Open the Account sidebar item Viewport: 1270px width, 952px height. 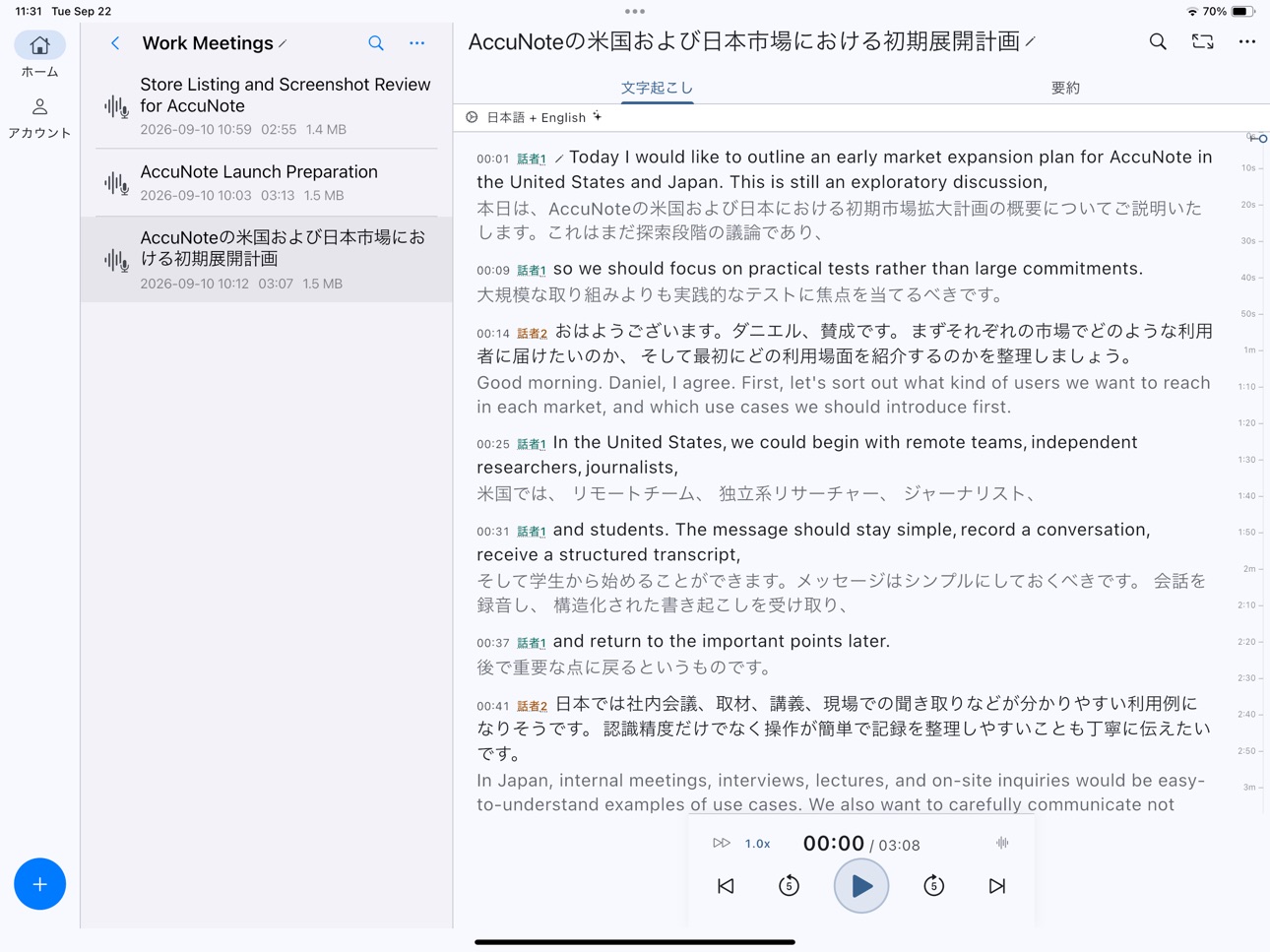(x=39, y=118)
